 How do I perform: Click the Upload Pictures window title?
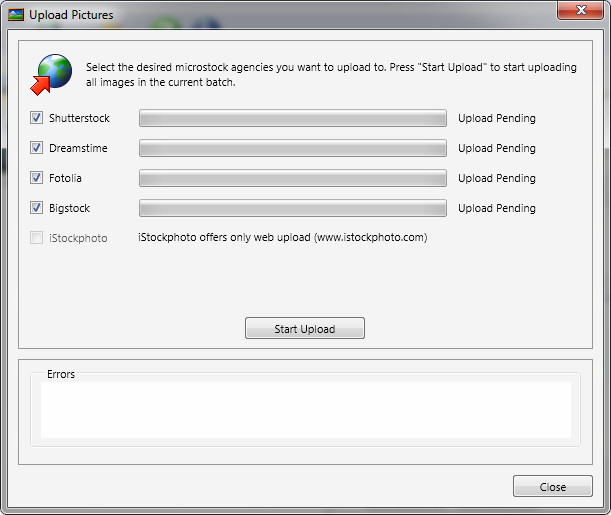pyautogui.click(x=71, y=15)
